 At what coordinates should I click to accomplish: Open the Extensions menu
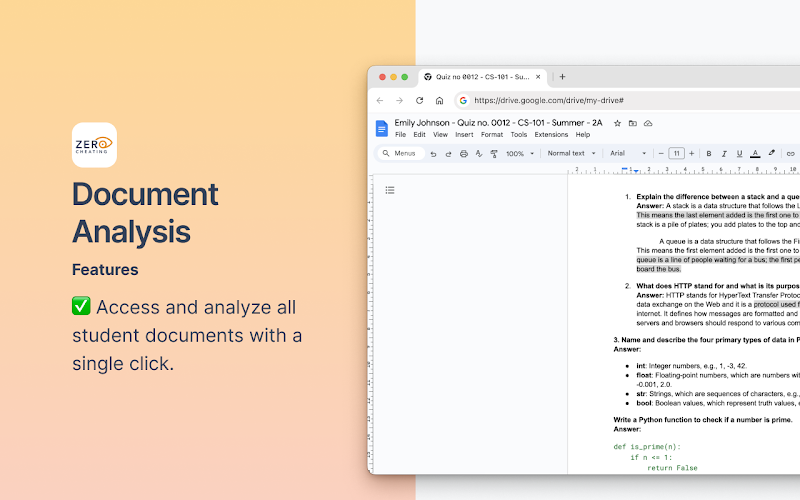click(551, 134)
